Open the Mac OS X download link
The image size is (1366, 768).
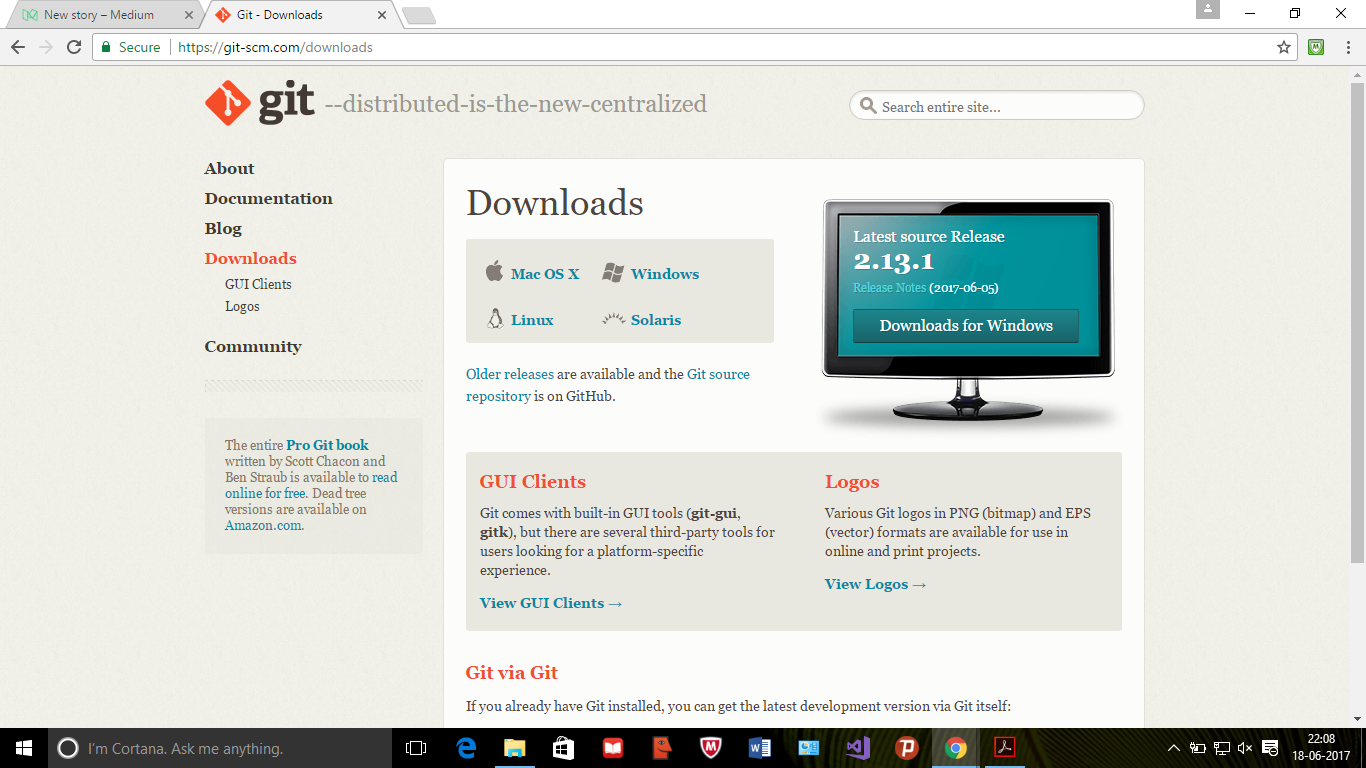(x=545, y=273)
